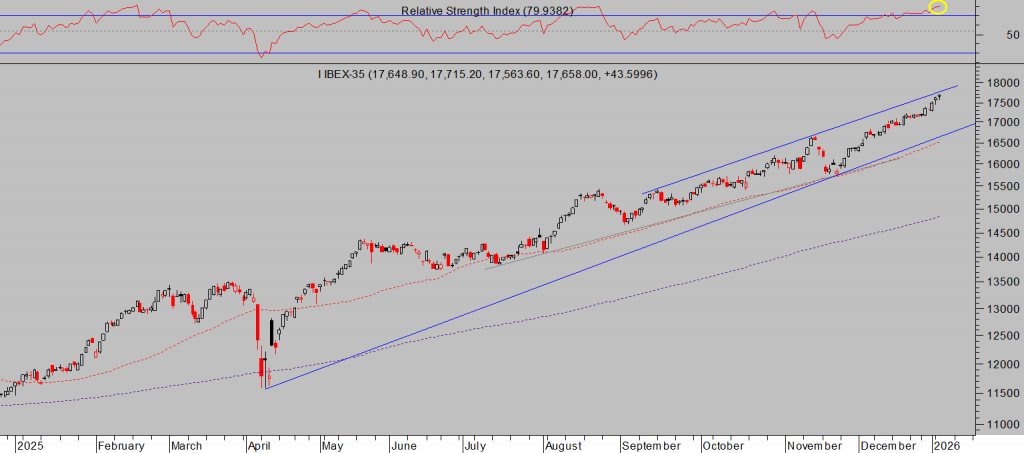Select the latest candle near 17658
The image size is (1024, 453).
pyautogui.click(x=938, y=96)
